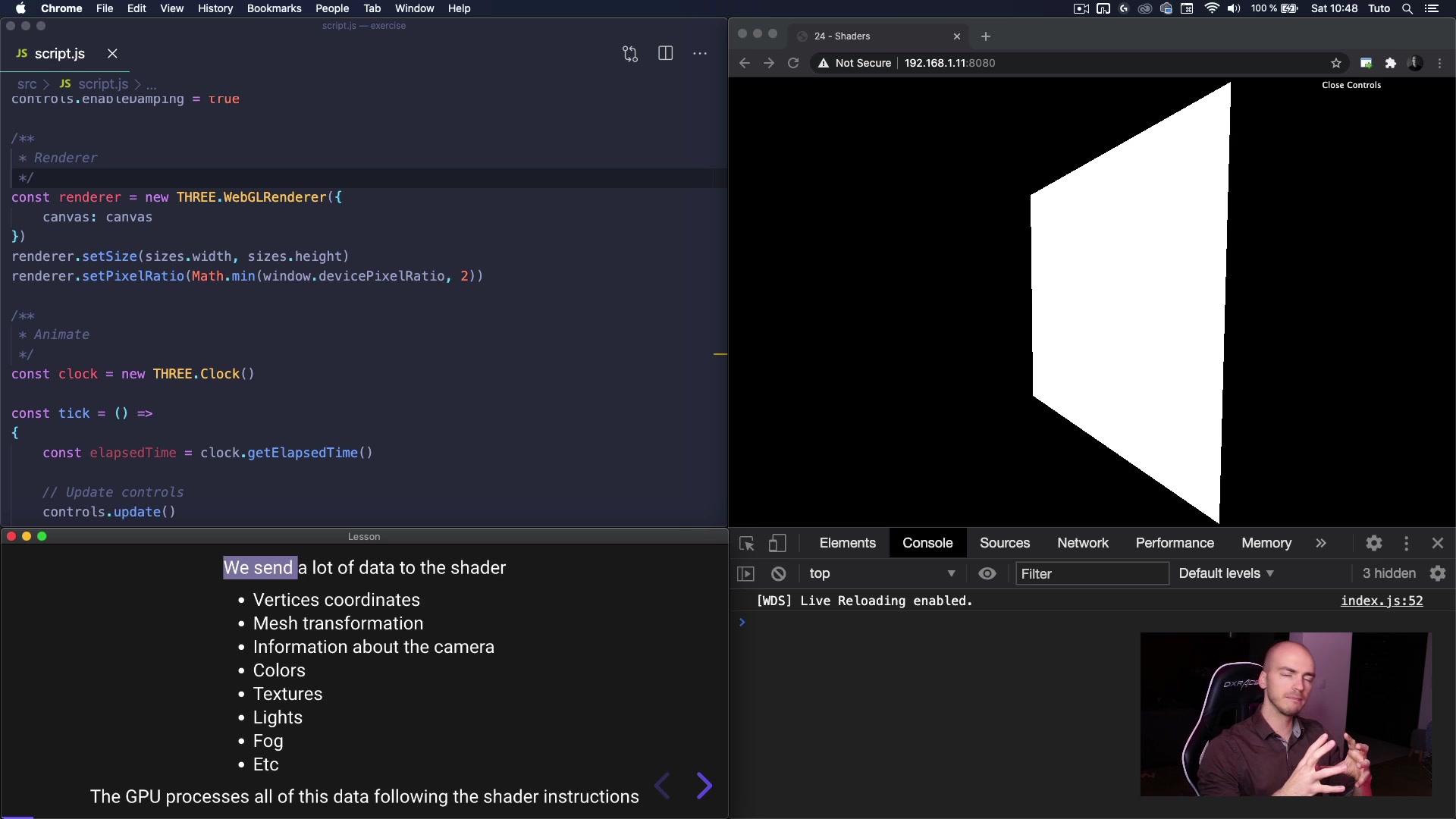Click the eye live expression icon
Viewport: 1456px width, 819px height.
coord(987,574)
